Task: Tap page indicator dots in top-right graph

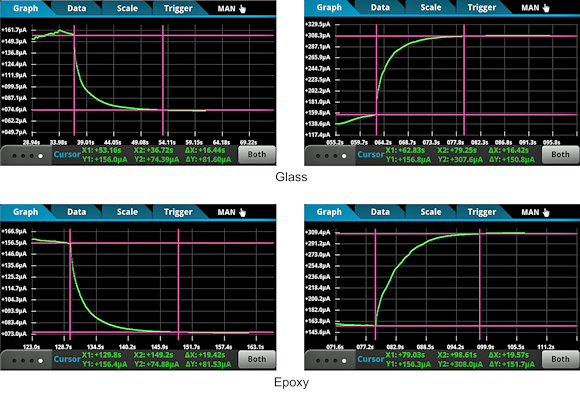Action: (x=331, y=156)
